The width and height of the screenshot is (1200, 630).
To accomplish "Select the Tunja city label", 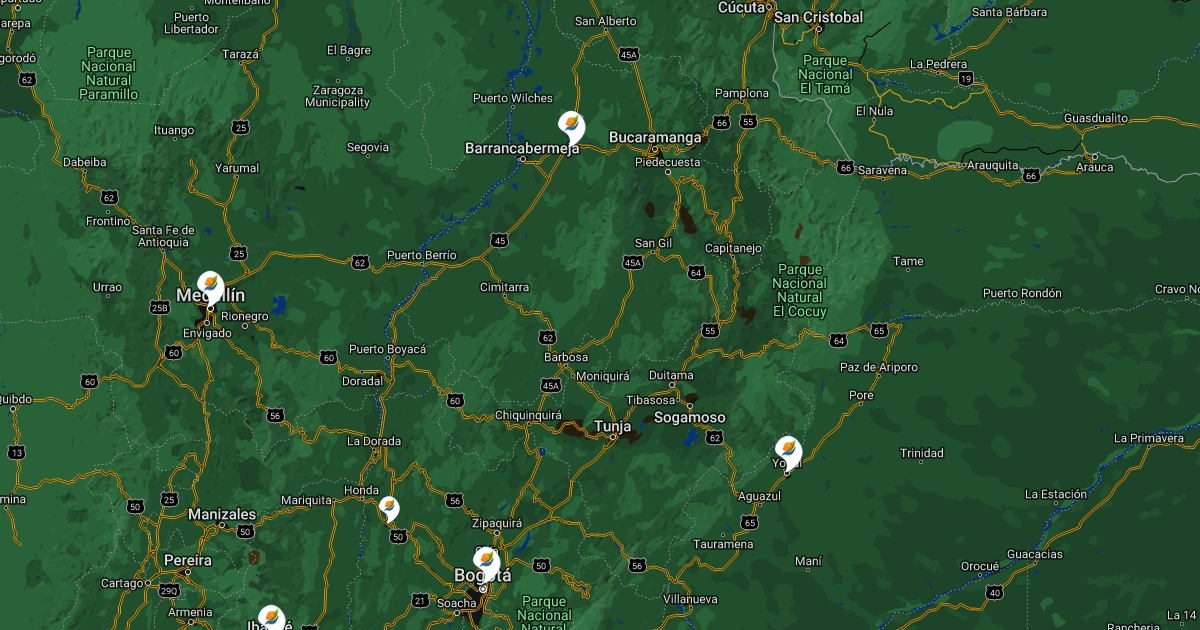I will pyautogui.click(x=613, y=427).
